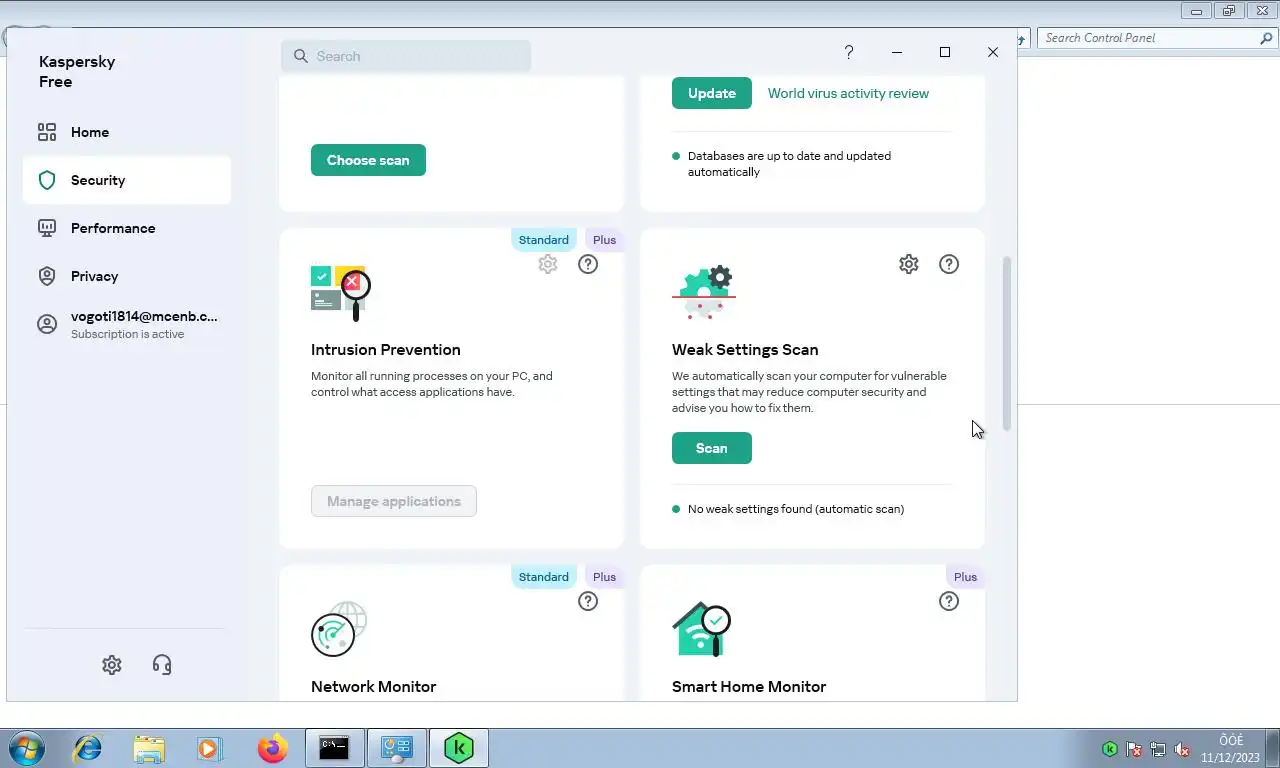Start the Weak Settings Scan
This screenshot has height=768, width=1280.
[x=712, y=448]
